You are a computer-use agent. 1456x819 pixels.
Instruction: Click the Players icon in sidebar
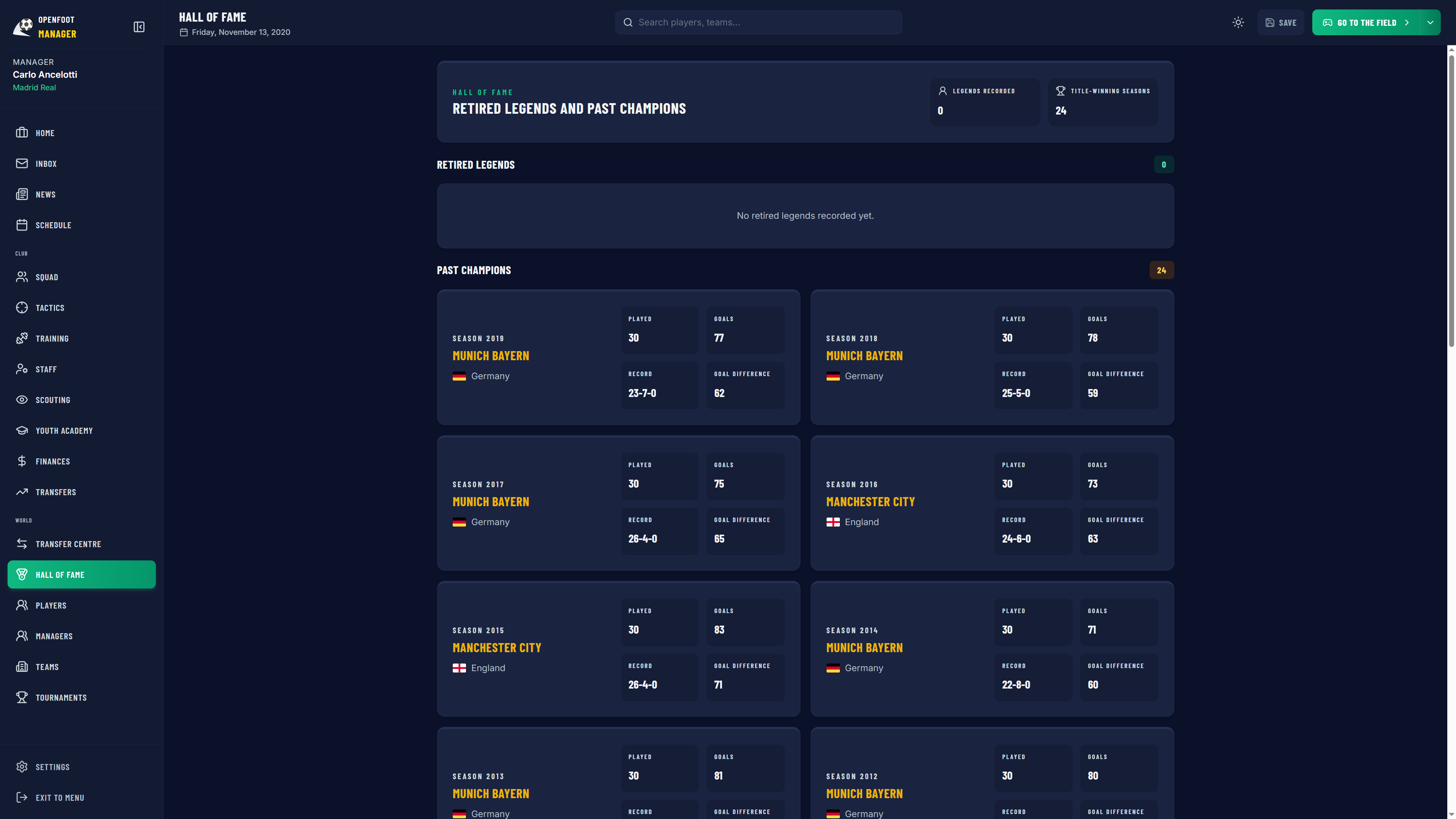22,606
